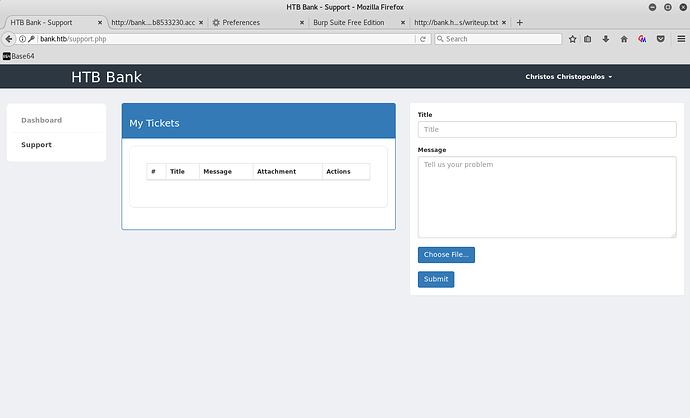Submit the support ticket
The width and height of the screenshot is (690, 418).
(436, 279)
